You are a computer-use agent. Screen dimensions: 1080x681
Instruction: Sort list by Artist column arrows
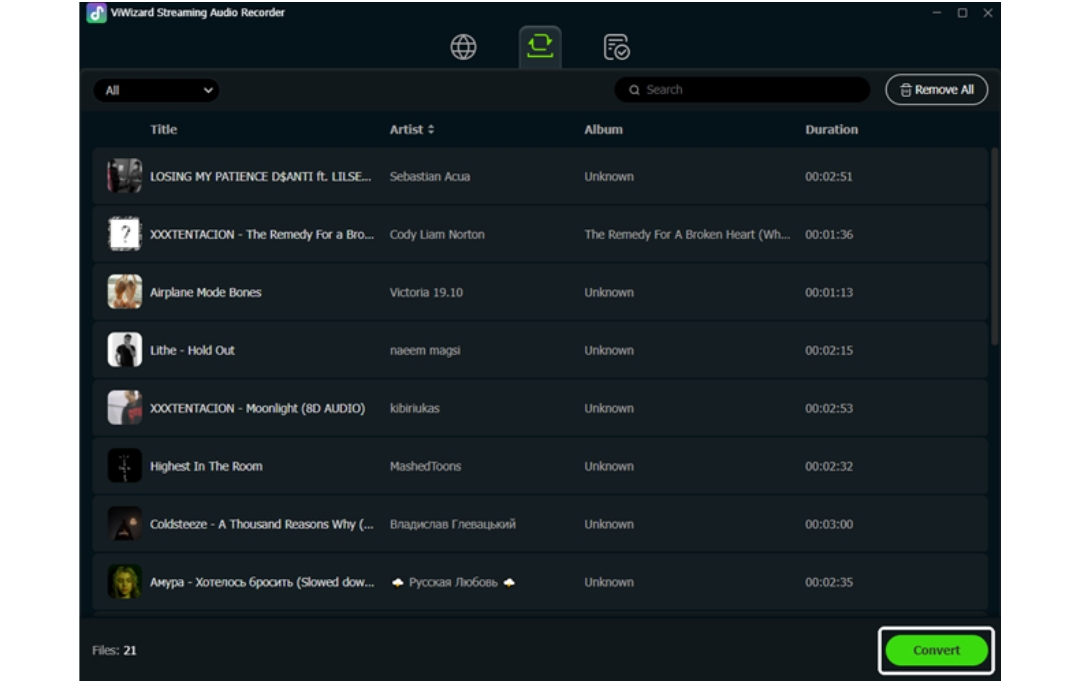tap(431, 130)
